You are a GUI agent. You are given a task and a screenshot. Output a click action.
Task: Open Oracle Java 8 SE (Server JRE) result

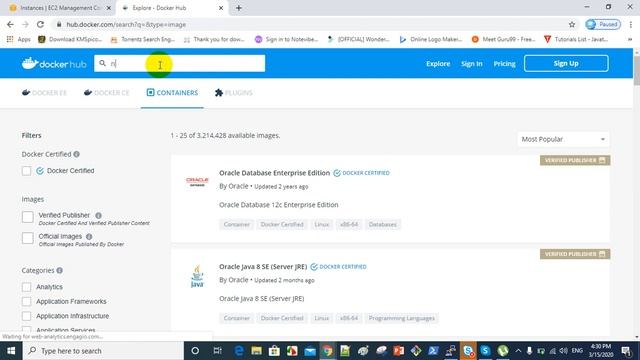coord(263,267)
